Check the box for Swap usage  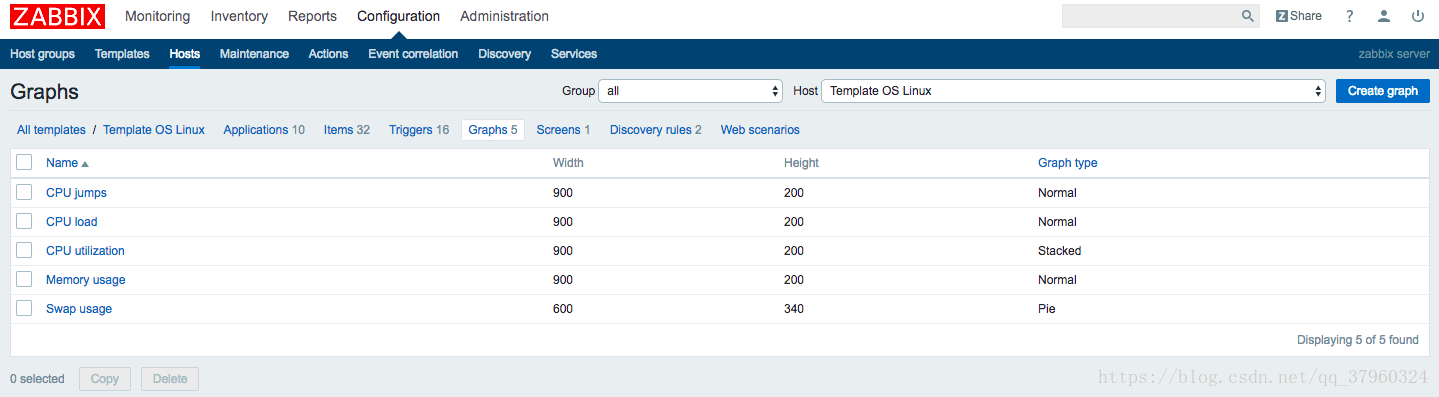[x=24, y=308]
